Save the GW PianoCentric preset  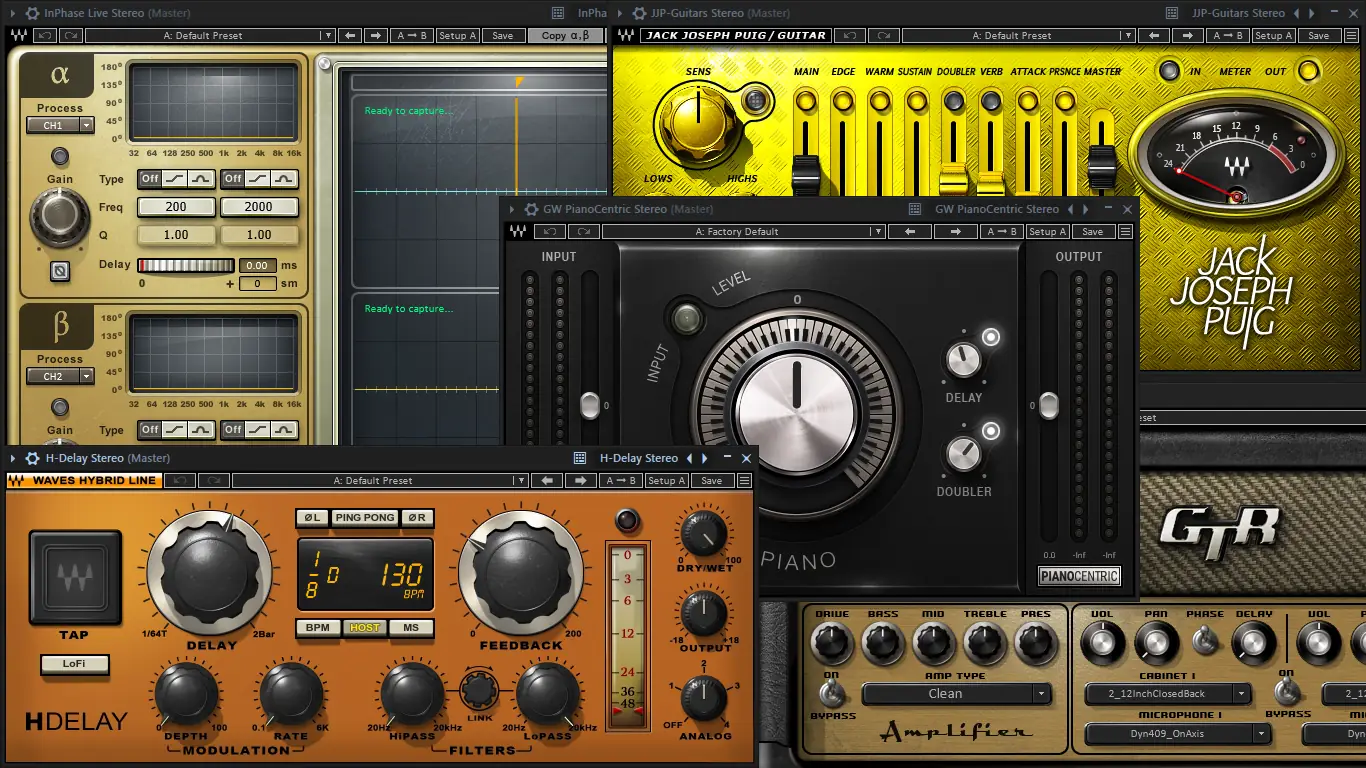coord(1093,231)
